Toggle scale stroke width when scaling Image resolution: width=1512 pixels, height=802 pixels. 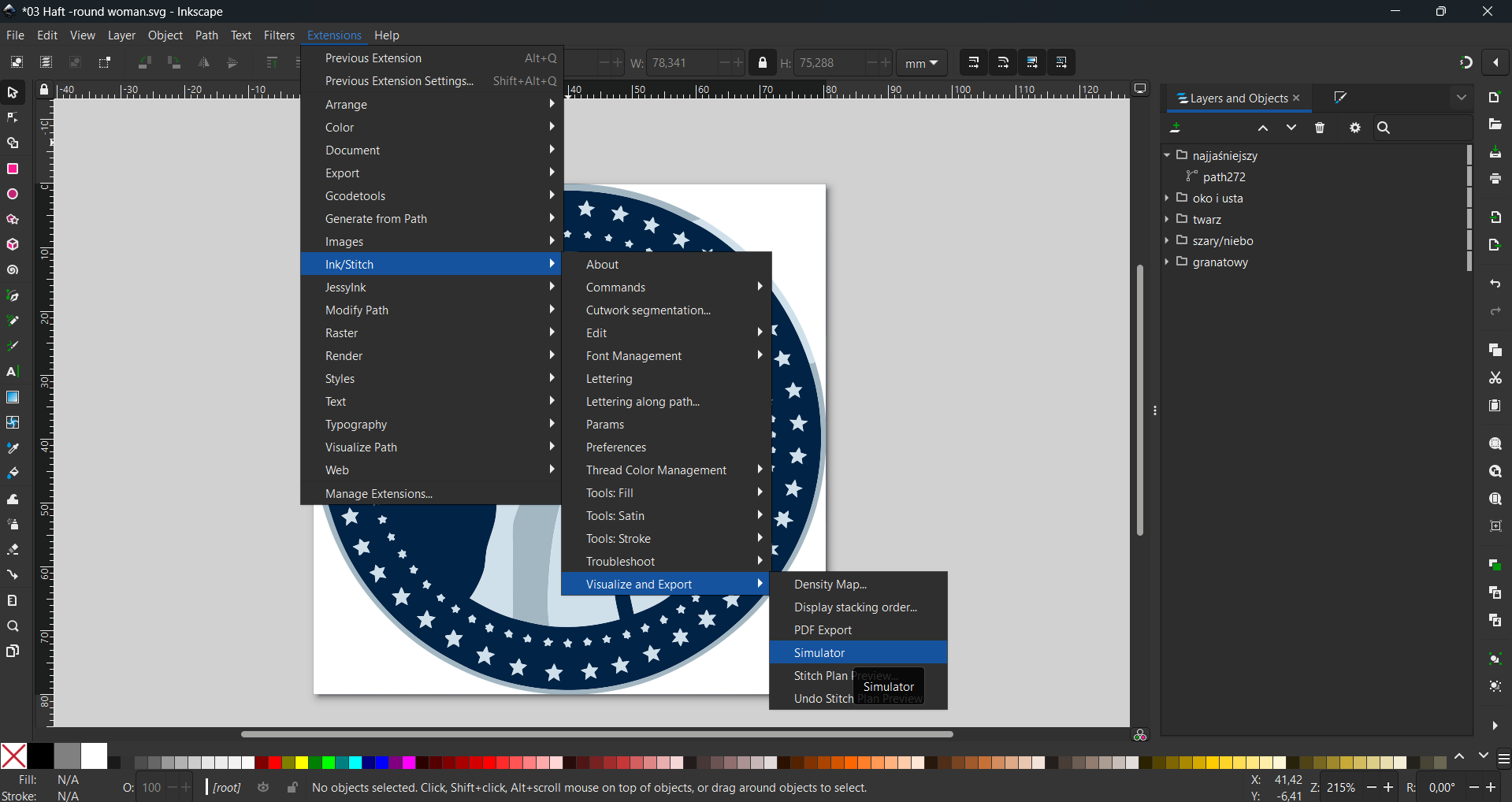(x=973, y=63)
